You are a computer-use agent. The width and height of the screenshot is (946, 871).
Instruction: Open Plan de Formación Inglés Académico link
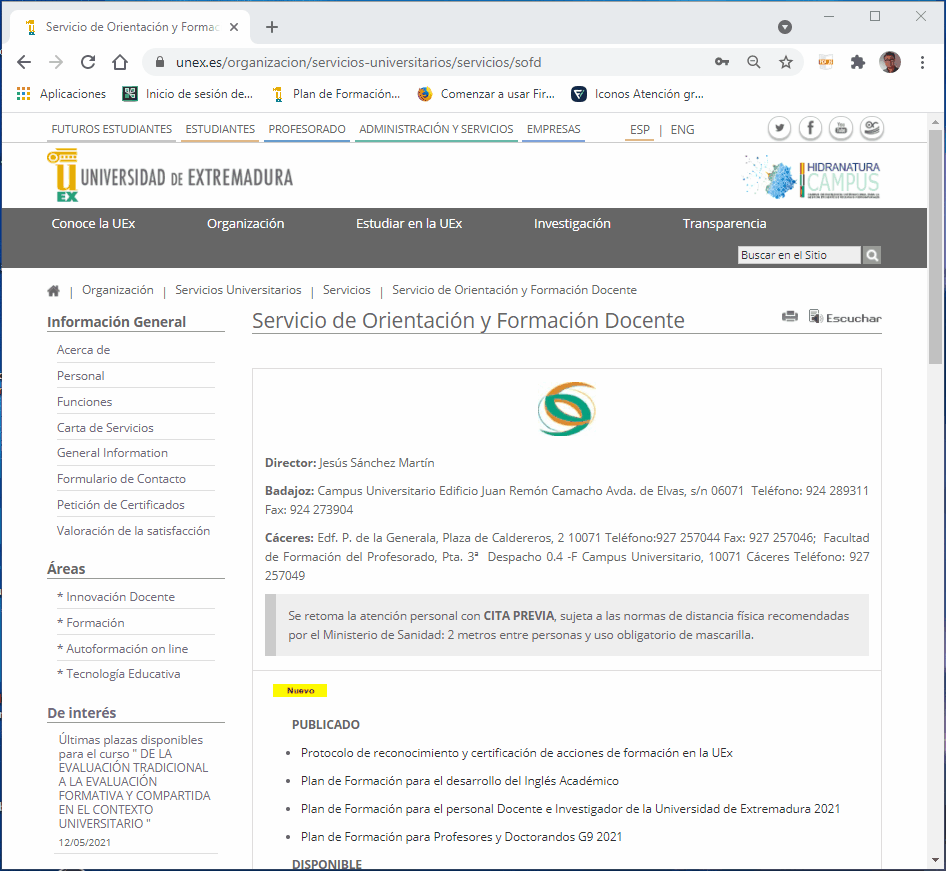coord(459,781)
